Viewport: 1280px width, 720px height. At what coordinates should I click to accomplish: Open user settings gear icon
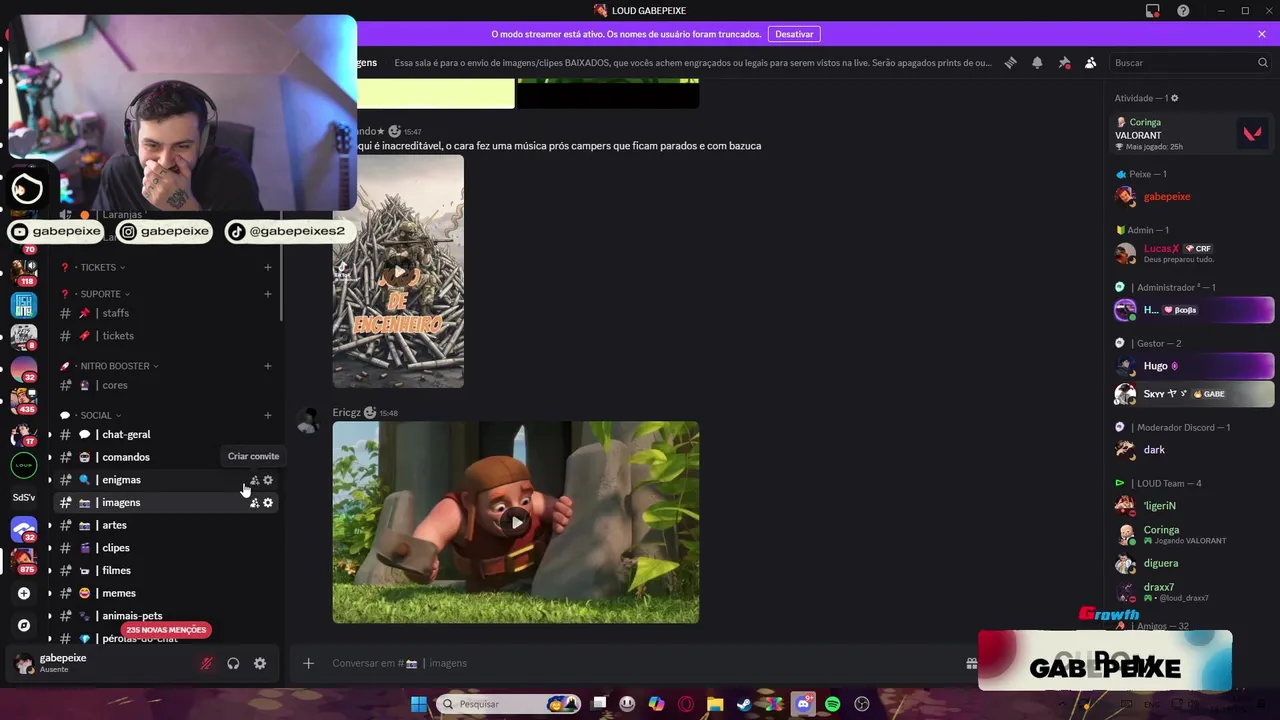point(260,663)
